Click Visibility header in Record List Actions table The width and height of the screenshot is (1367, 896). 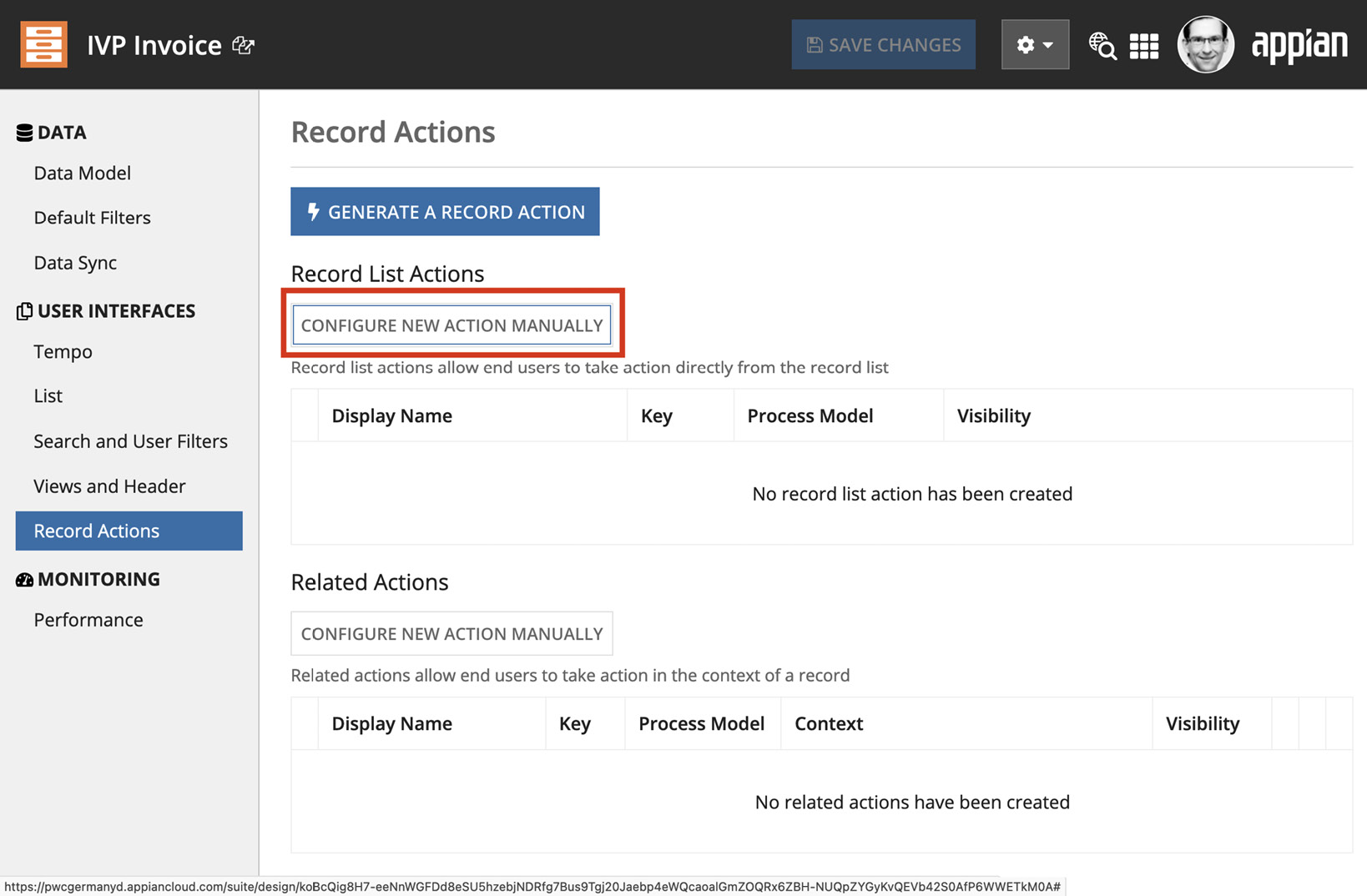coord(994,415)
